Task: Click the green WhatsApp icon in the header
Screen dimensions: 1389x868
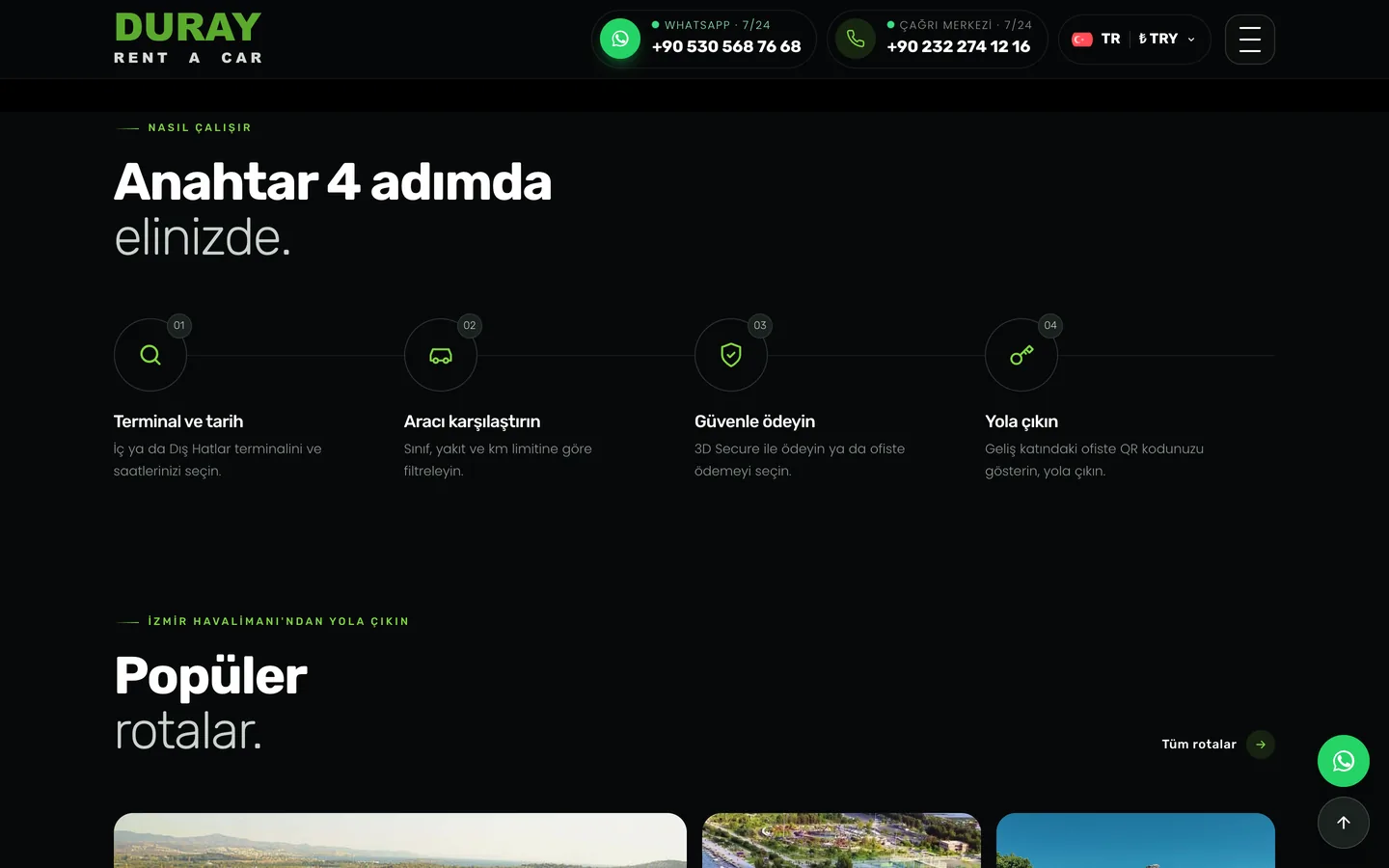Action: [620, 39]
